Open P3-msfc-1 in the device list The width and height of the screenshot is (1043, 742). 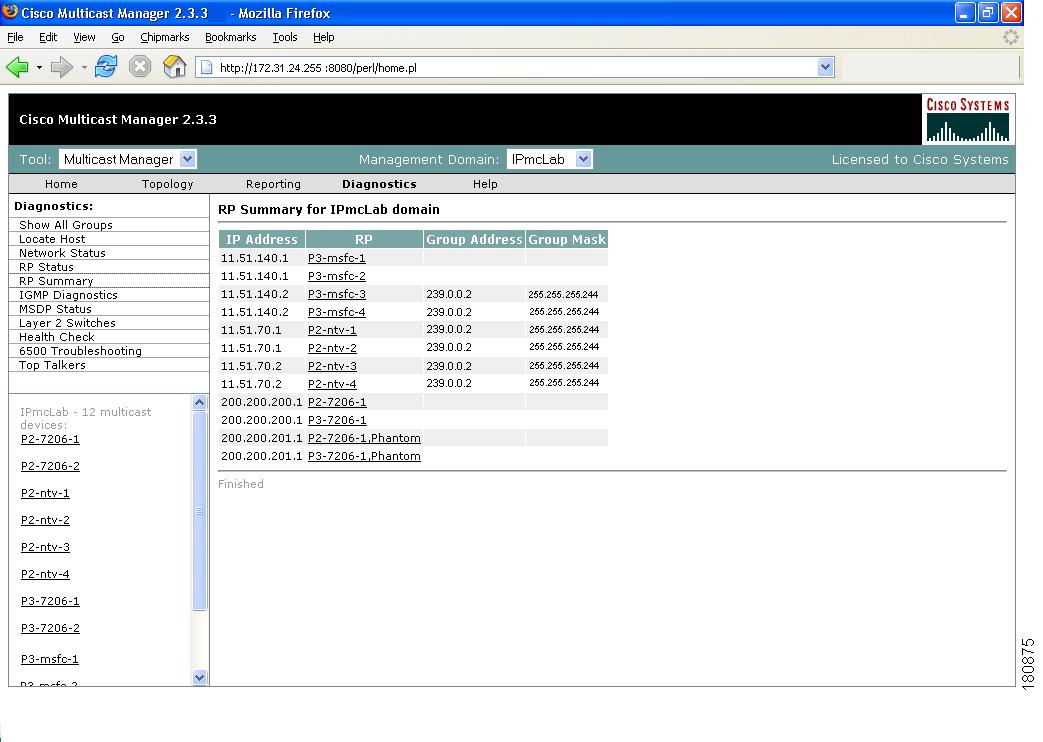tap(49, 658)
